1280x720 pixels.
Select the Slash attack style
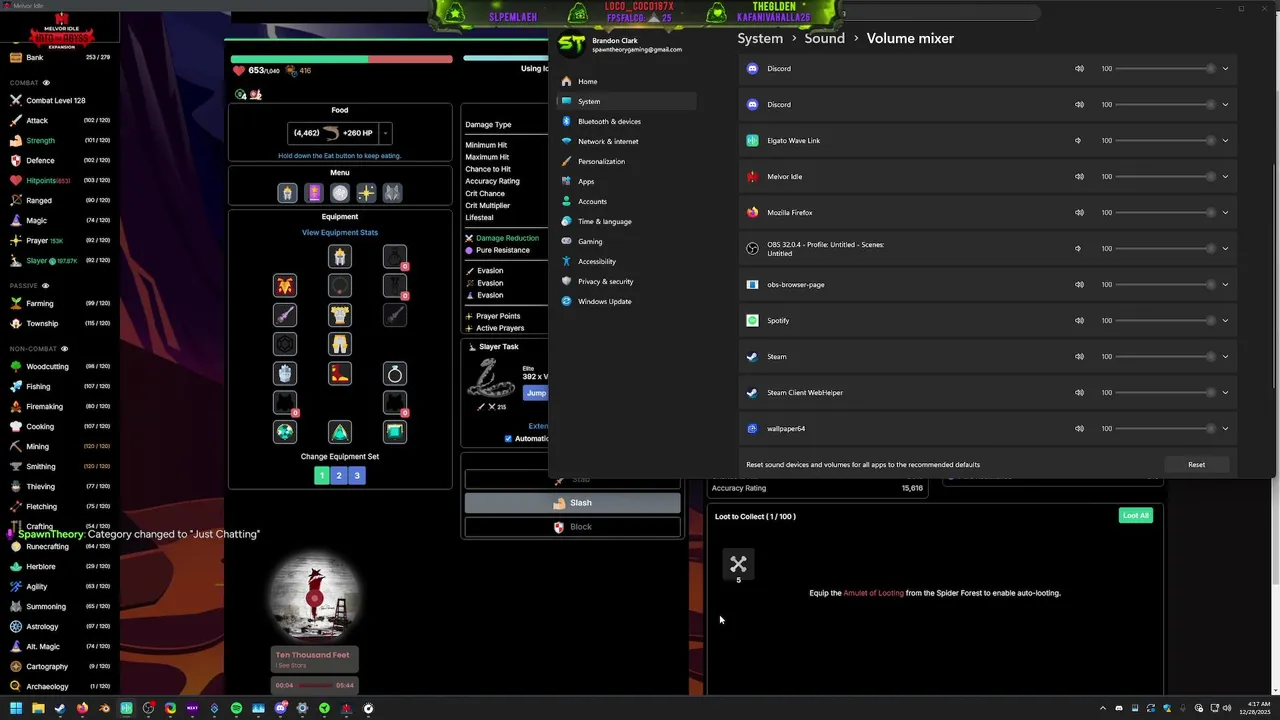[572, 503]
